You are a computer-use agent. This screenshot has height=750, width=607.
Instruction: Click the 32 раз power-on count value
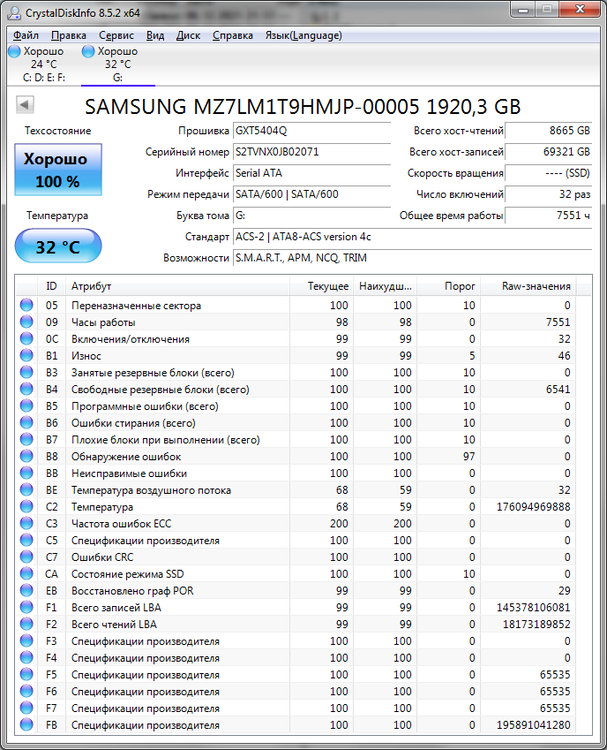549,194
